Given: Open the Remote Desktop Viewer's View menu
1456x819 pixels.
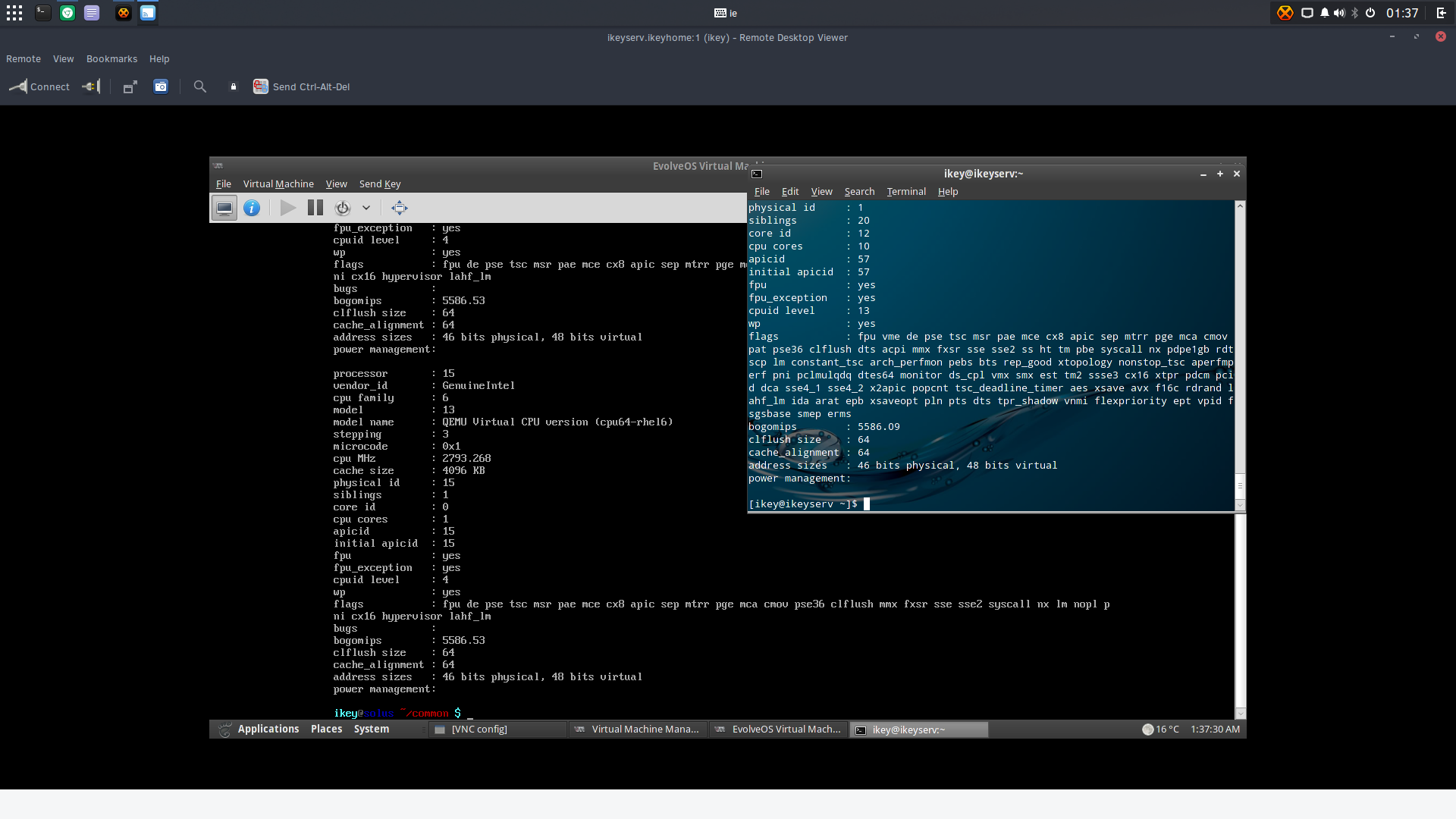Looking at the screenshot, I should pyautogui.click(x=64, y=59).
